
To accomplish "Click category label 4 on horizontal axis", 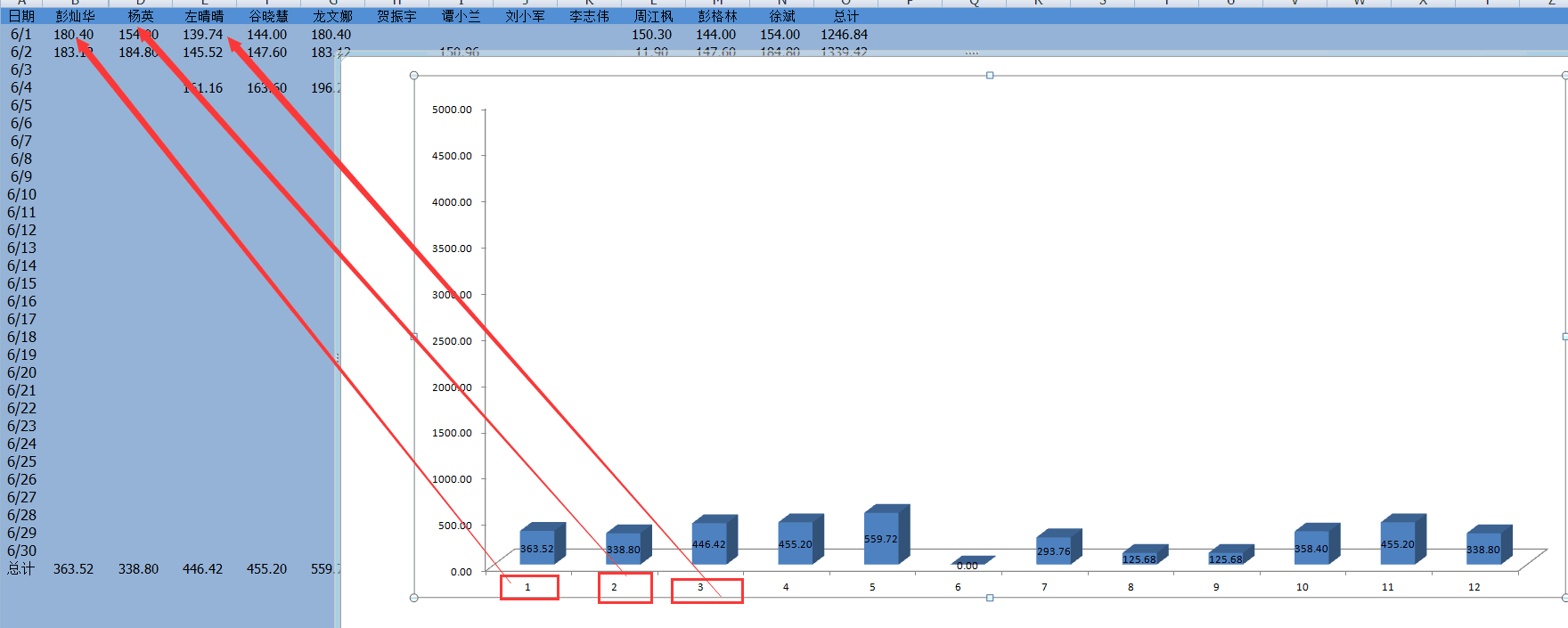I will click(x=786, y=587).
